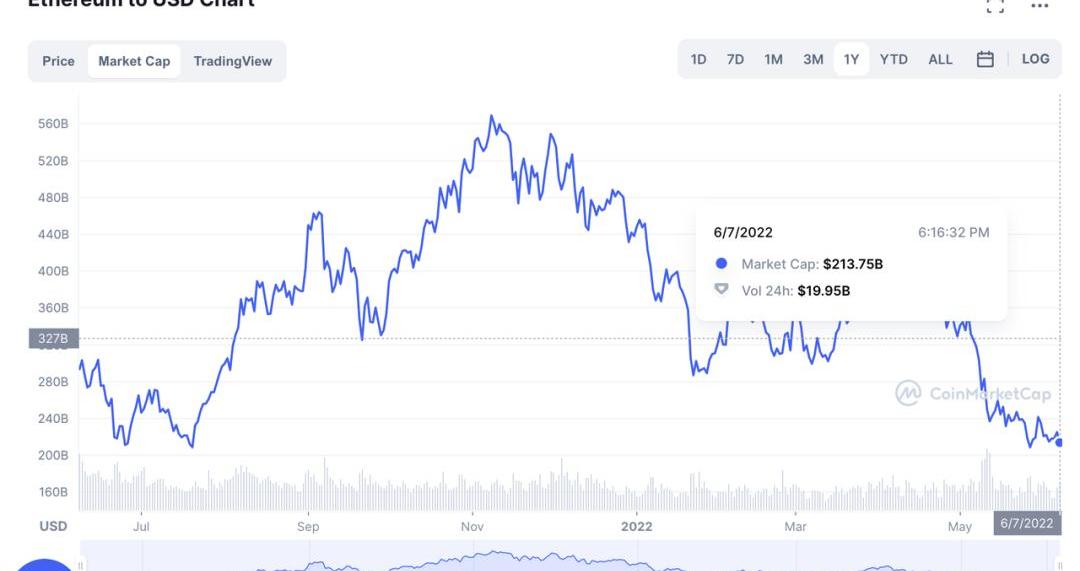The height and width of the screenshot is (571, 1080).
Task: Open the calendar date range picker
Action: click(x=985, y=59)
